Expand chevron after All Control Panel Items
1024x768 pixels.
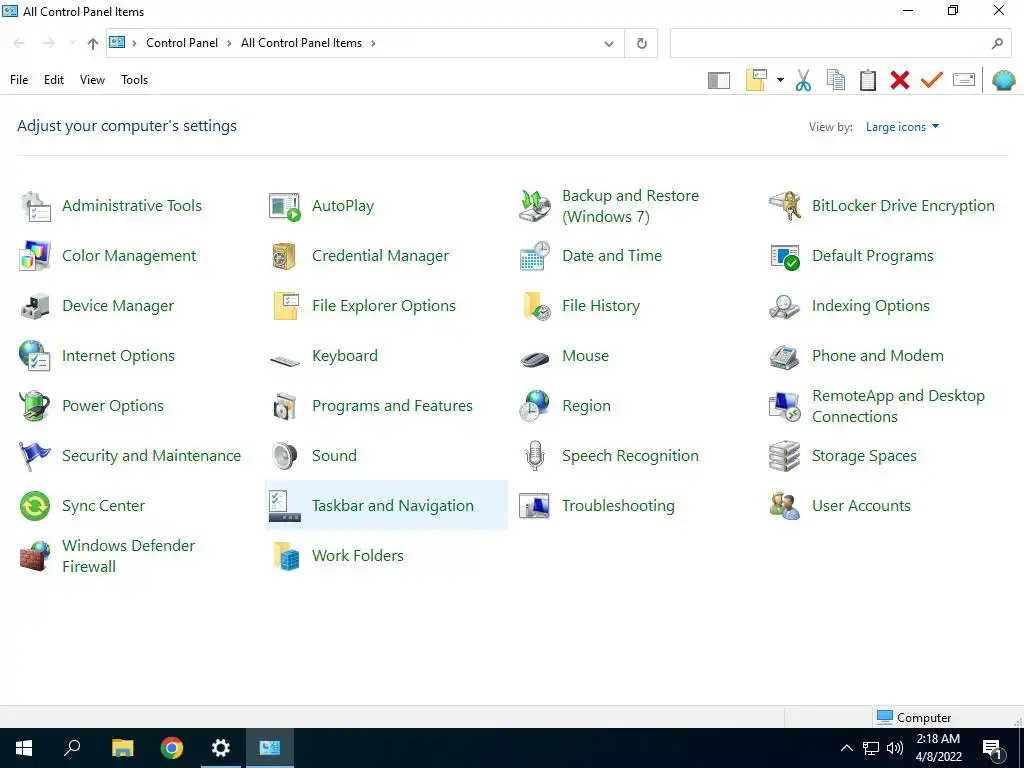pyautogui.click(x=374, y=43)
